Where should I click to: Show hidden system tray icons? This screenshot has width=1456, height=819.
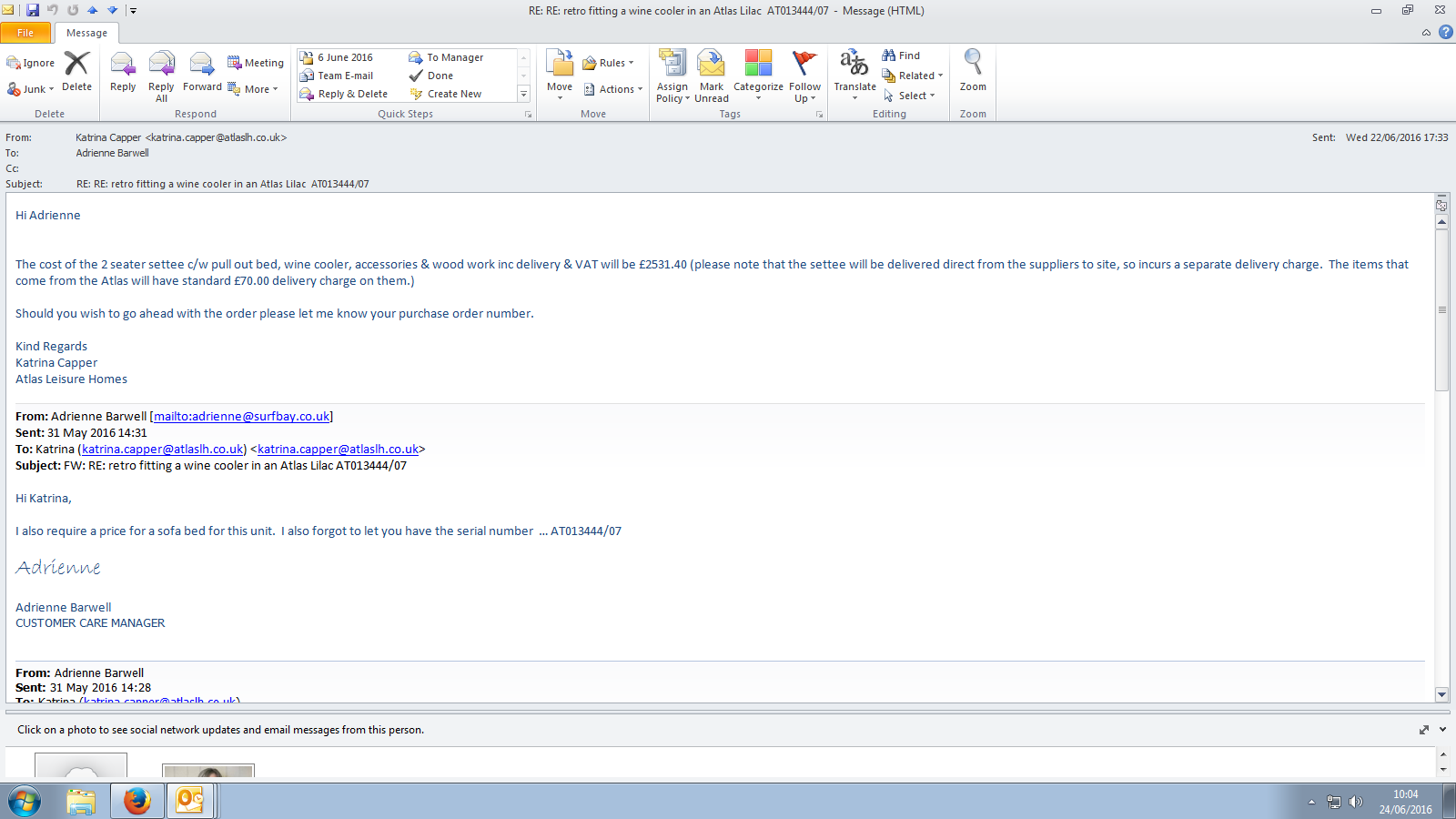1311,802
